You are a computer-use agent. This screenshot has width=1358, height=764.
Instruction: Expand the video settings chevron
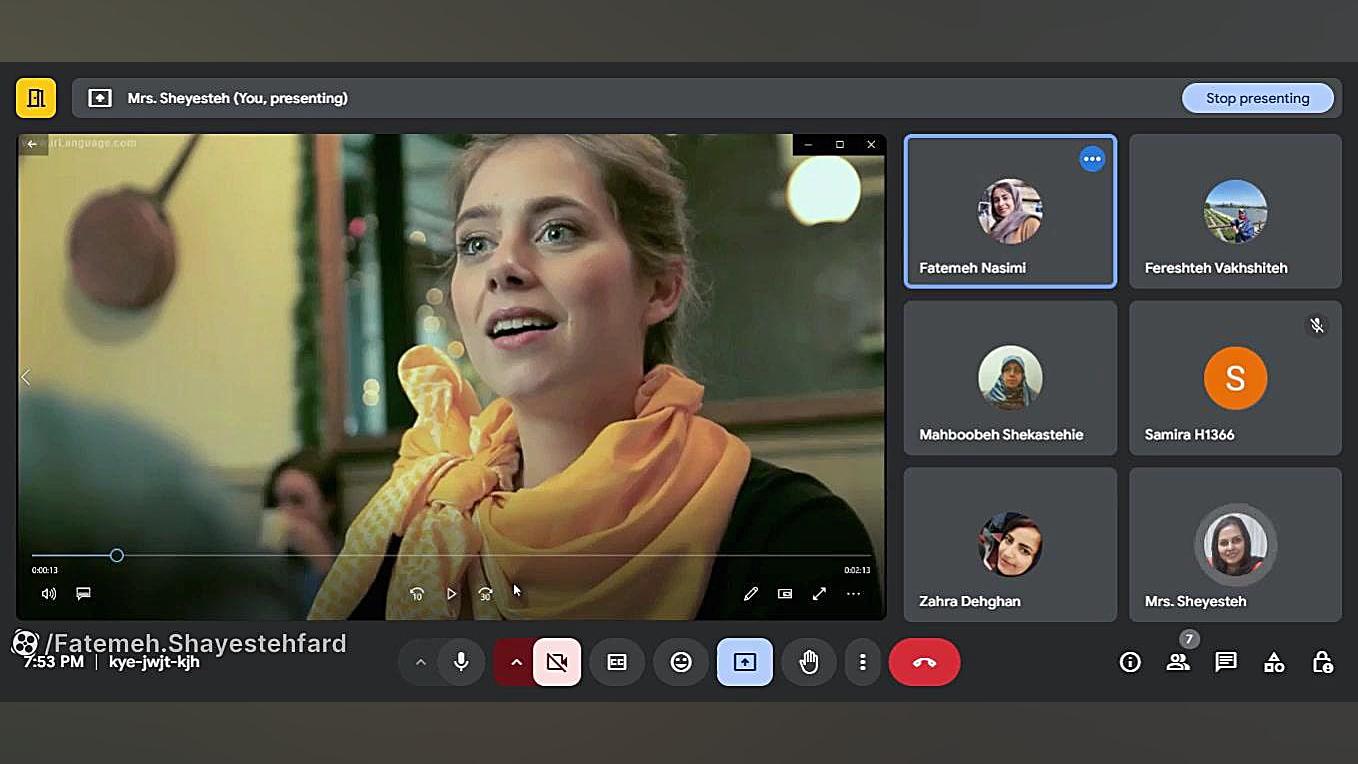click(x=516, y=662)
